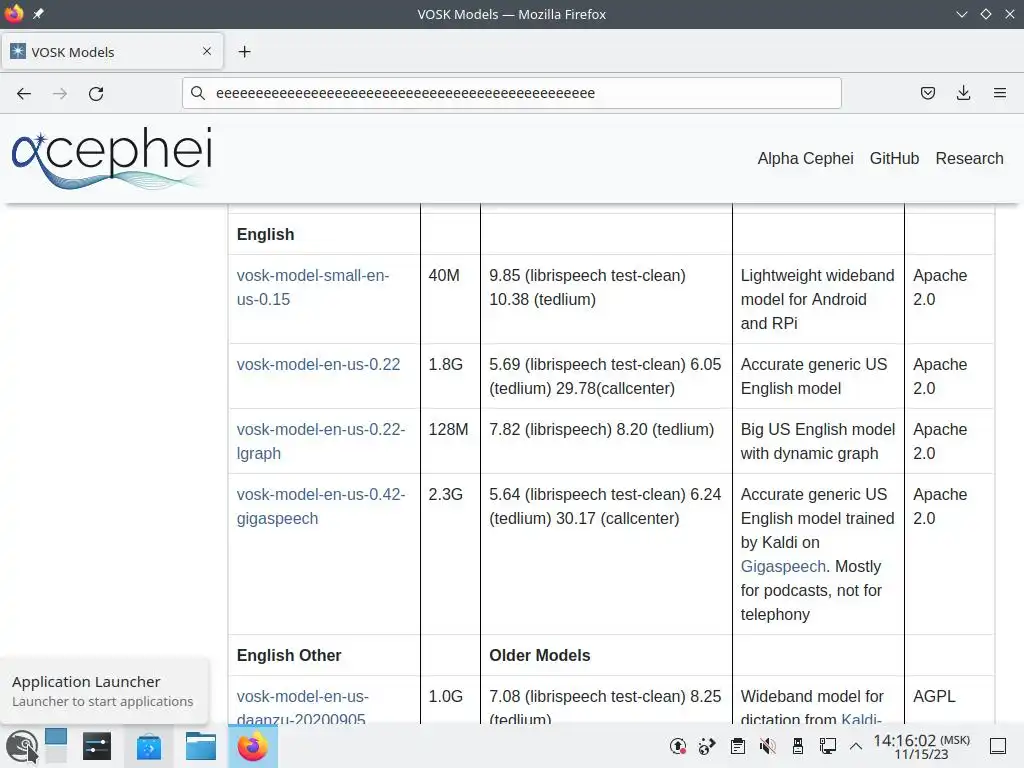Open the updates tray icon

[678, 746]
